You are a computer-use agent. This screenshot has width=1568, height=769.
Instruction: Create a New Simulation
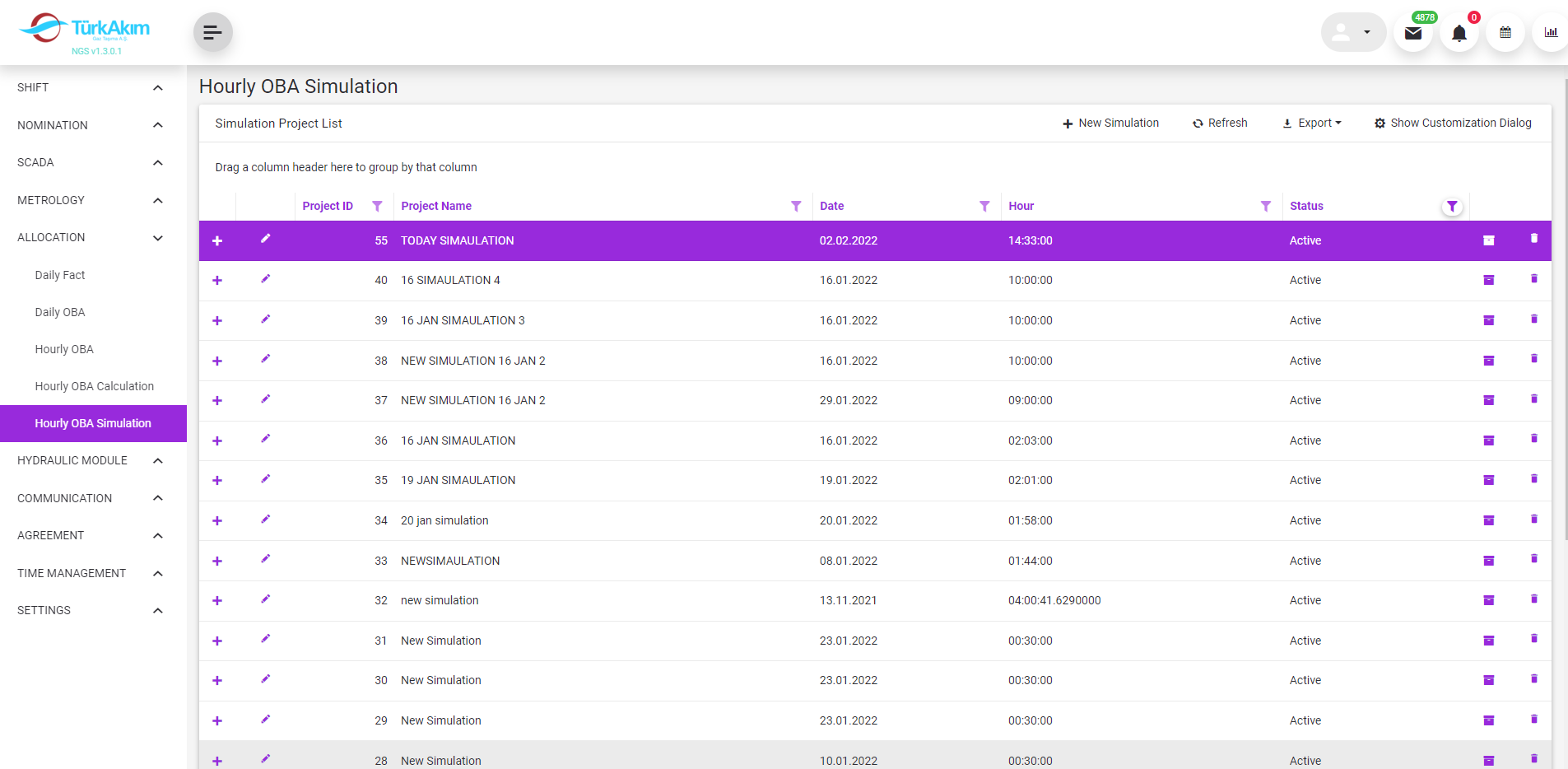pyautogui.click(x=1110, y=124)
